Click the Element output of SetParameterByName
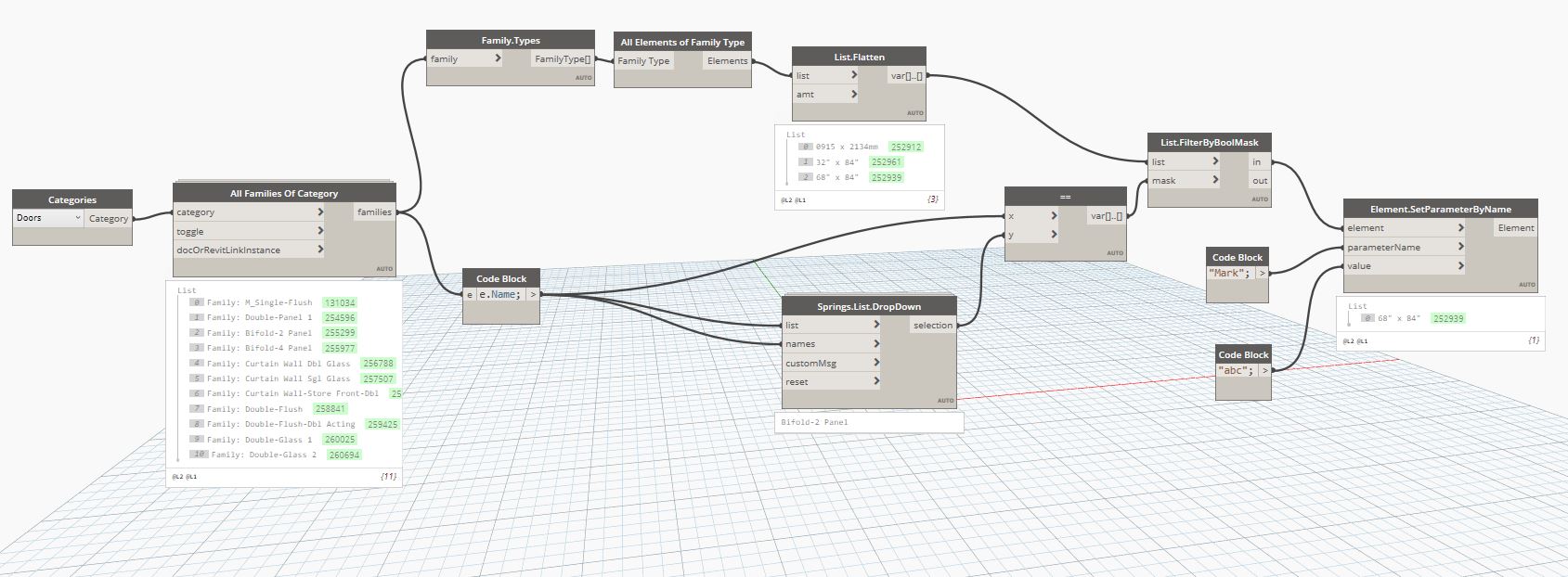1568x577 pixels. [x=1515, y=228]
